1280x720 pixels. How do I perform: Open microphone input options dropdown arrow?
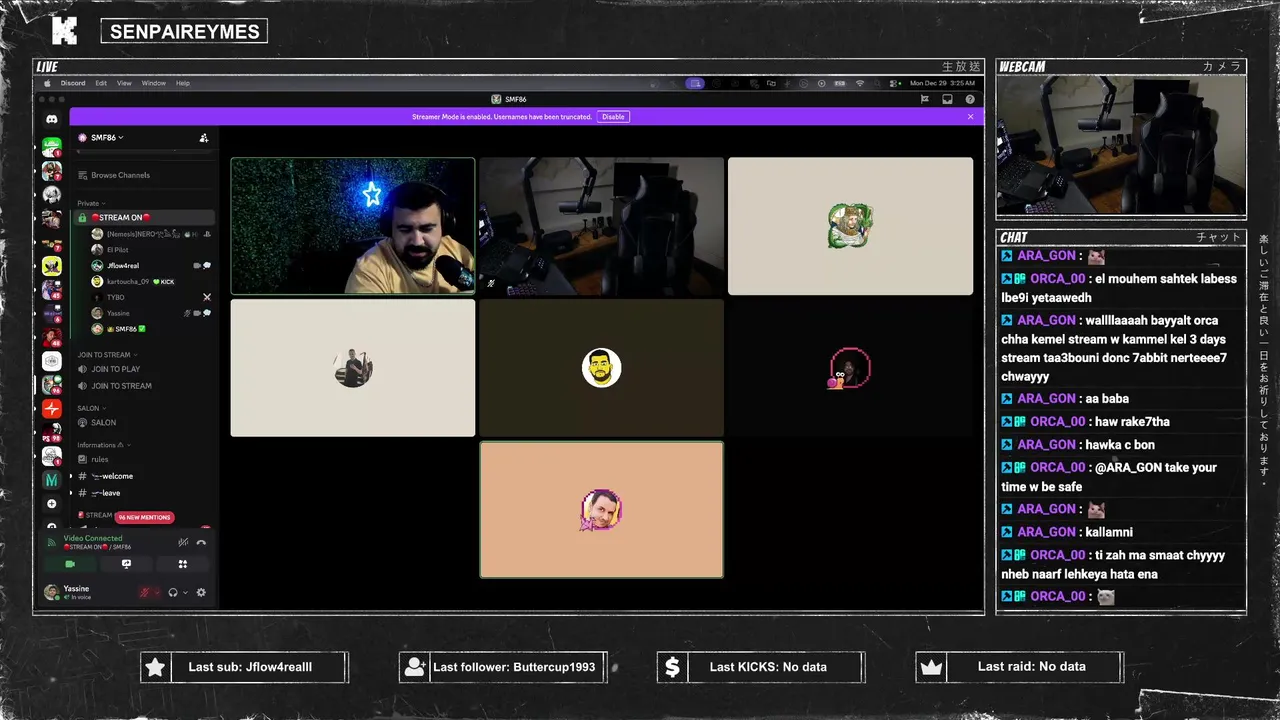(157, 592)
